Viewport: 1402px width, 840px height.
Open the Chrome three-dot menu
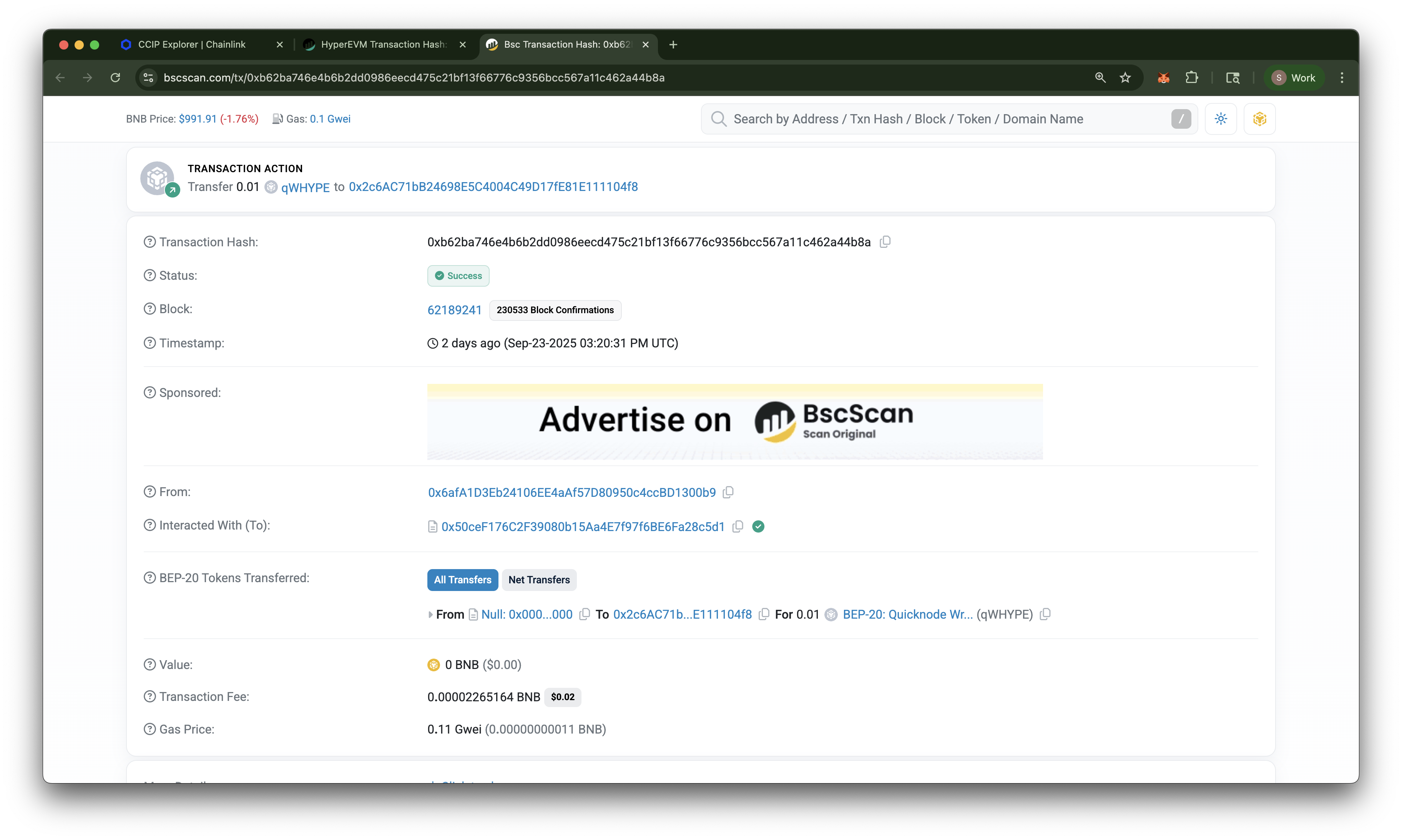coord(1341,78)
